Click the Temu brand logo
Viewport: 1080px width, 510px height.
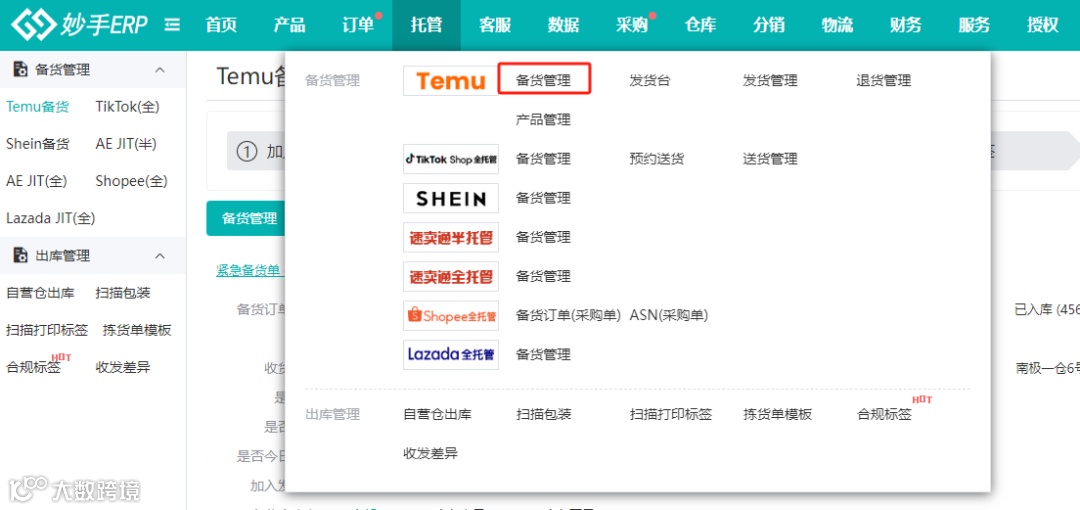pos(450,81)
